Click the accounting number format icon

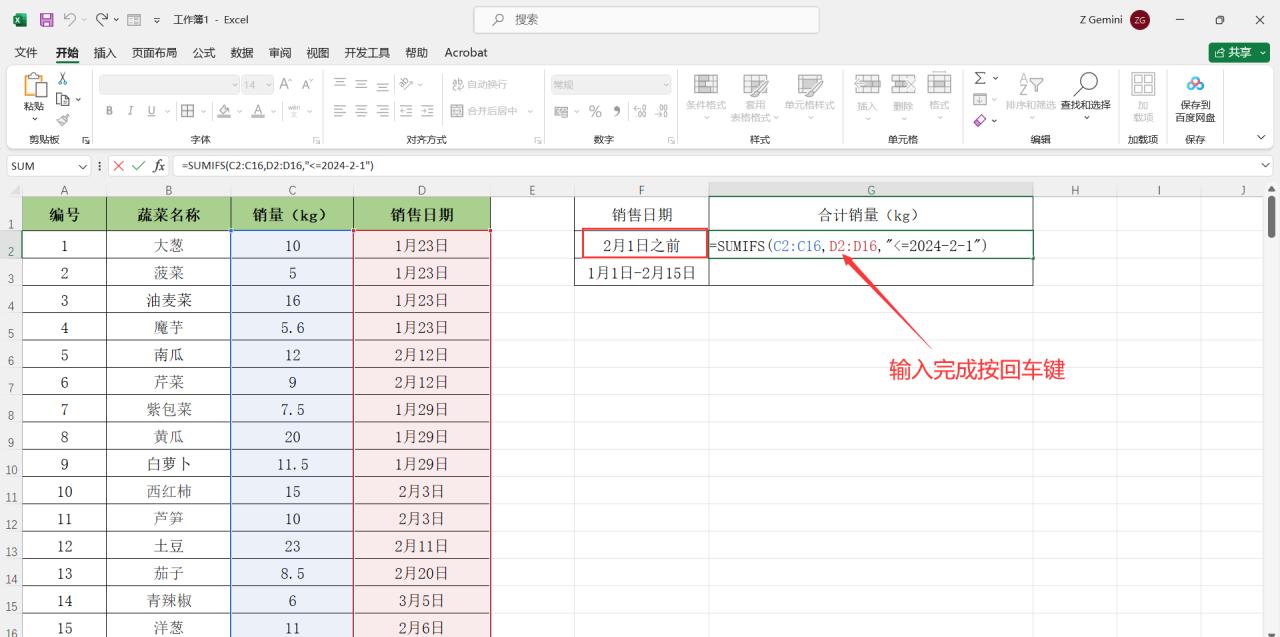pos(561,111)
